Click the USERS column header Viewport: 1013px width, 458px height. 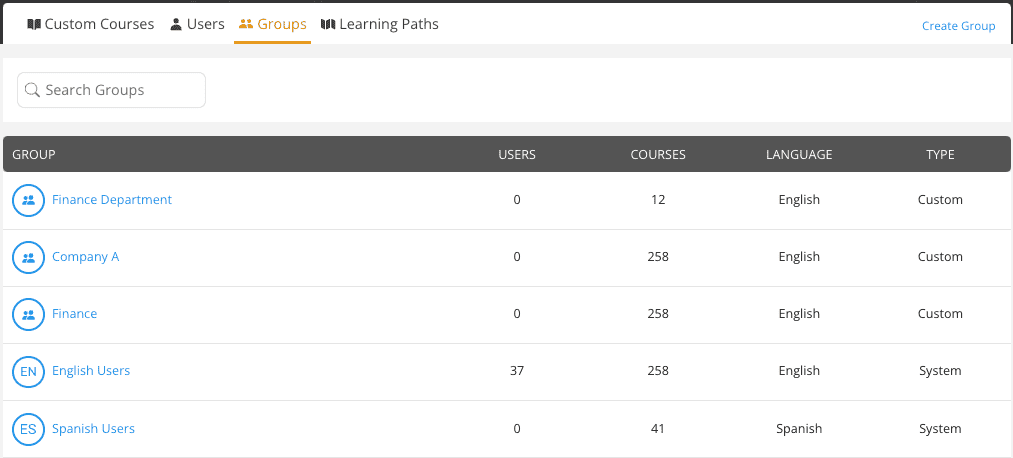pos(517,155)
